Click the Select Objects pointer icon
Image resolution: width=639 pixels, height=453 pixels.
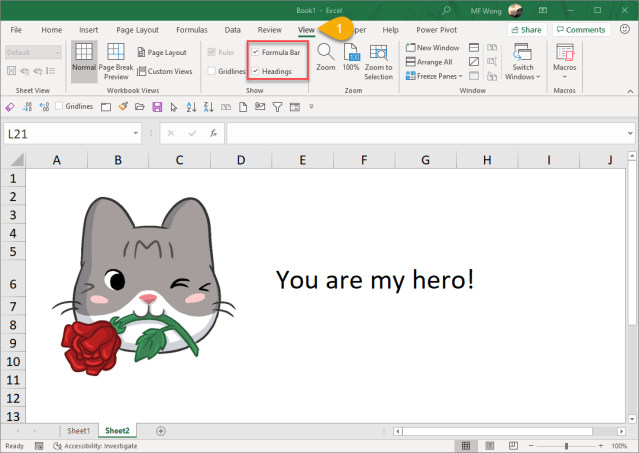[x=174, y=107]
